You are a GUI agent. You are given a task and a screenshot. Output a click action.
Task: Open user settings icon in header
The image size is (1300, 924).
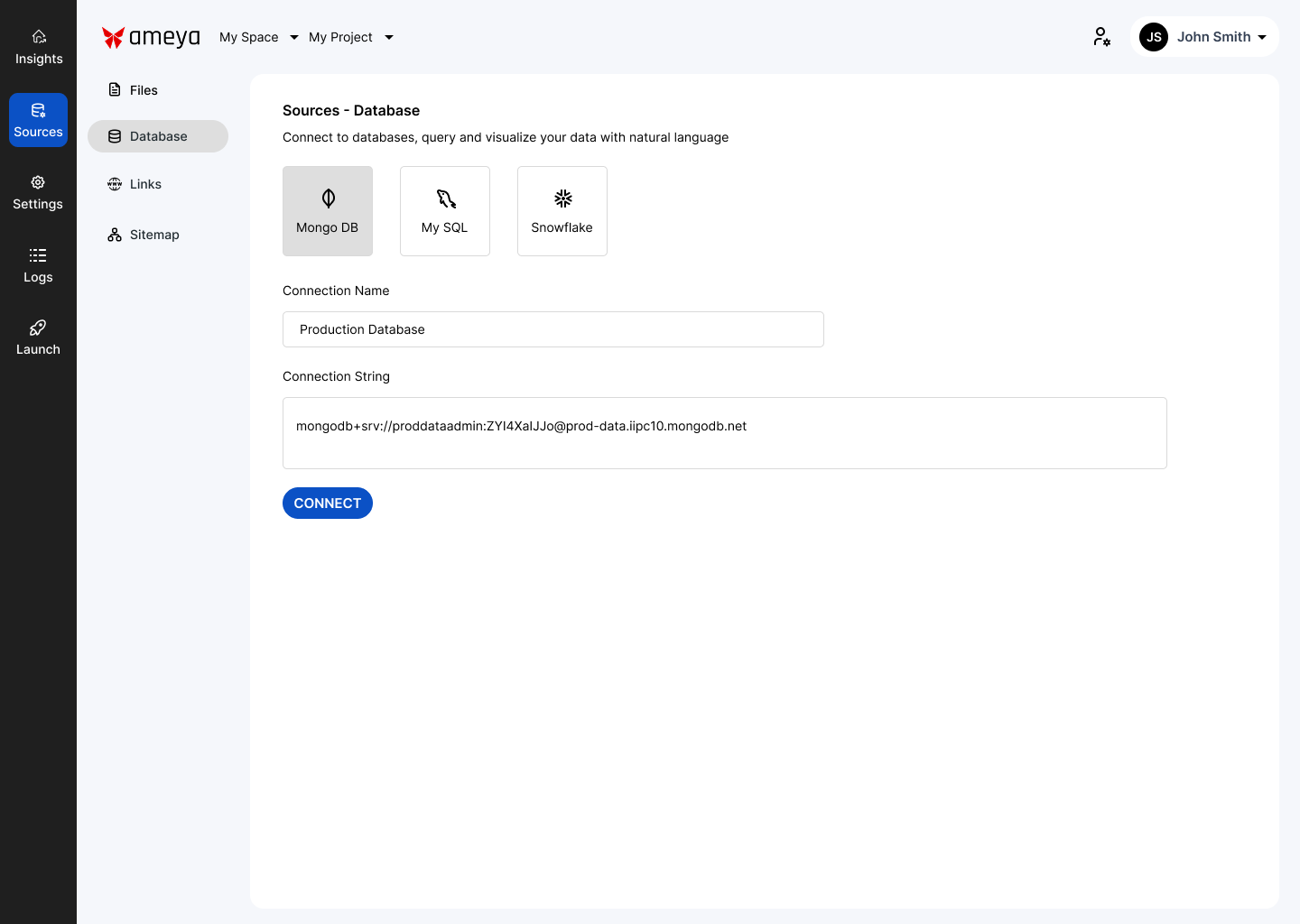[x=1101, y=37]
